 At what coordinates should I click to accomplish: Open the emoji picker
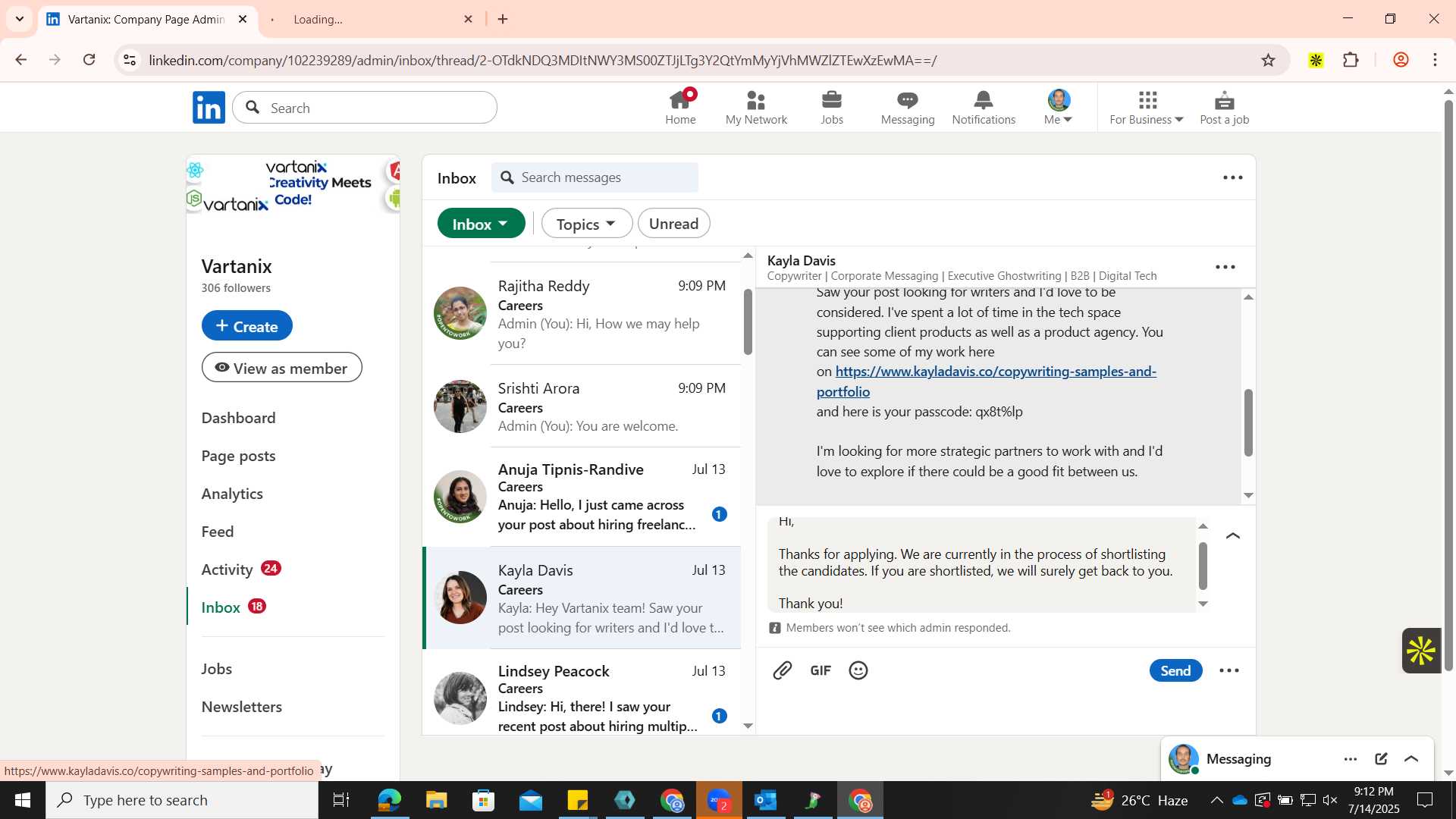pyautogui.click(x=858, y=670)
